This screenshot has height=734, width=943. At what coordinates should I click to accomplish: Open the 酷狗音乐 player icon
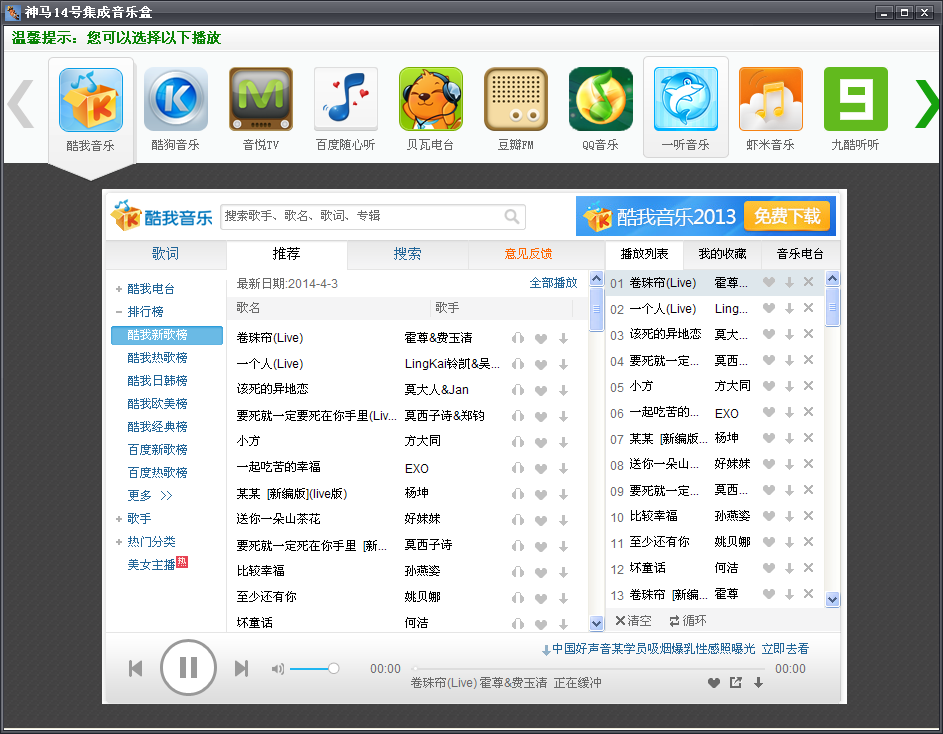coord(176,100)
